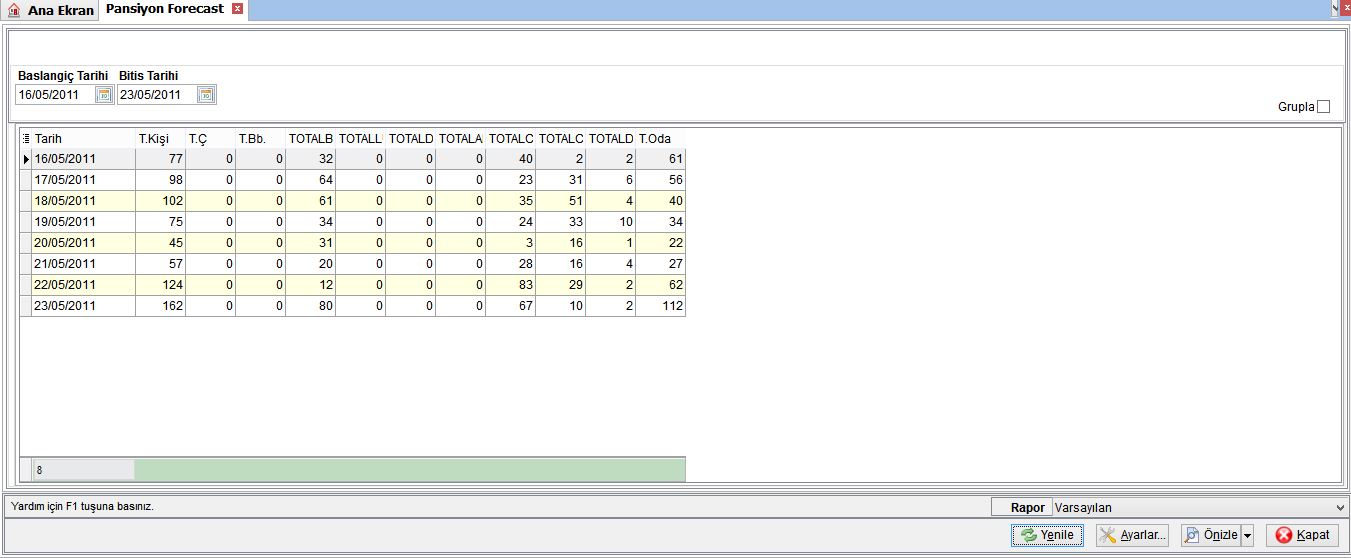The width and height of the screenshot is (1351, 558).
Task: Expand the Önizle dropdown arrow
Action: [1247, 535]
